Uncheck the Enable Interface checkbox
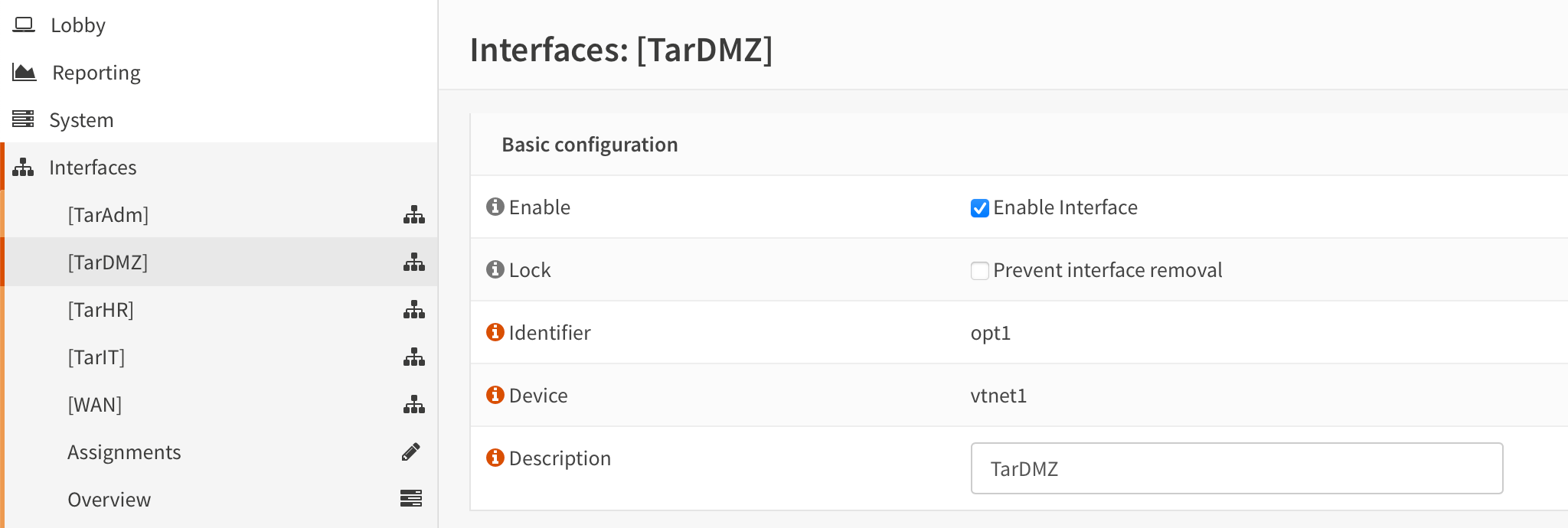Viewport: 1568px width, 528px height. [980, 208]
